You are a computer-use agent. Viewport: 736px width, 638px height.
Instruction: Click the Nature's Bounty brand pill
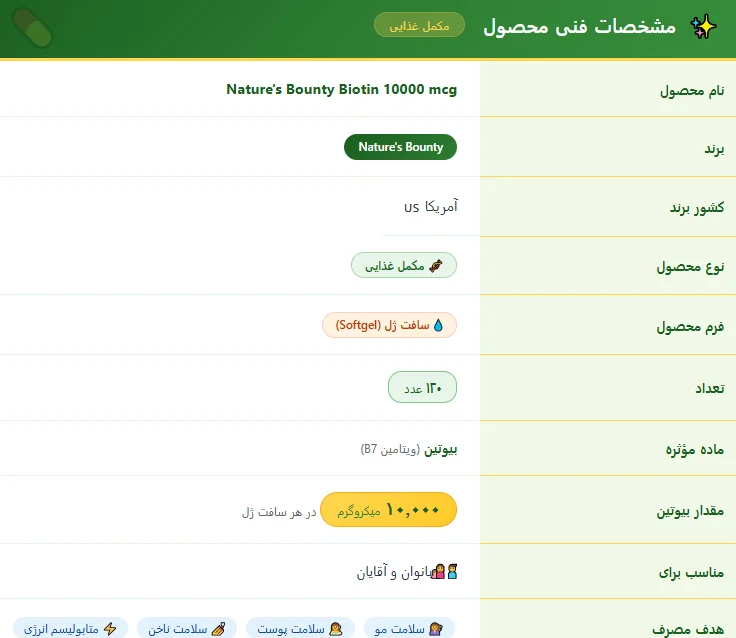pyautogui.click(x=400, y=147)
